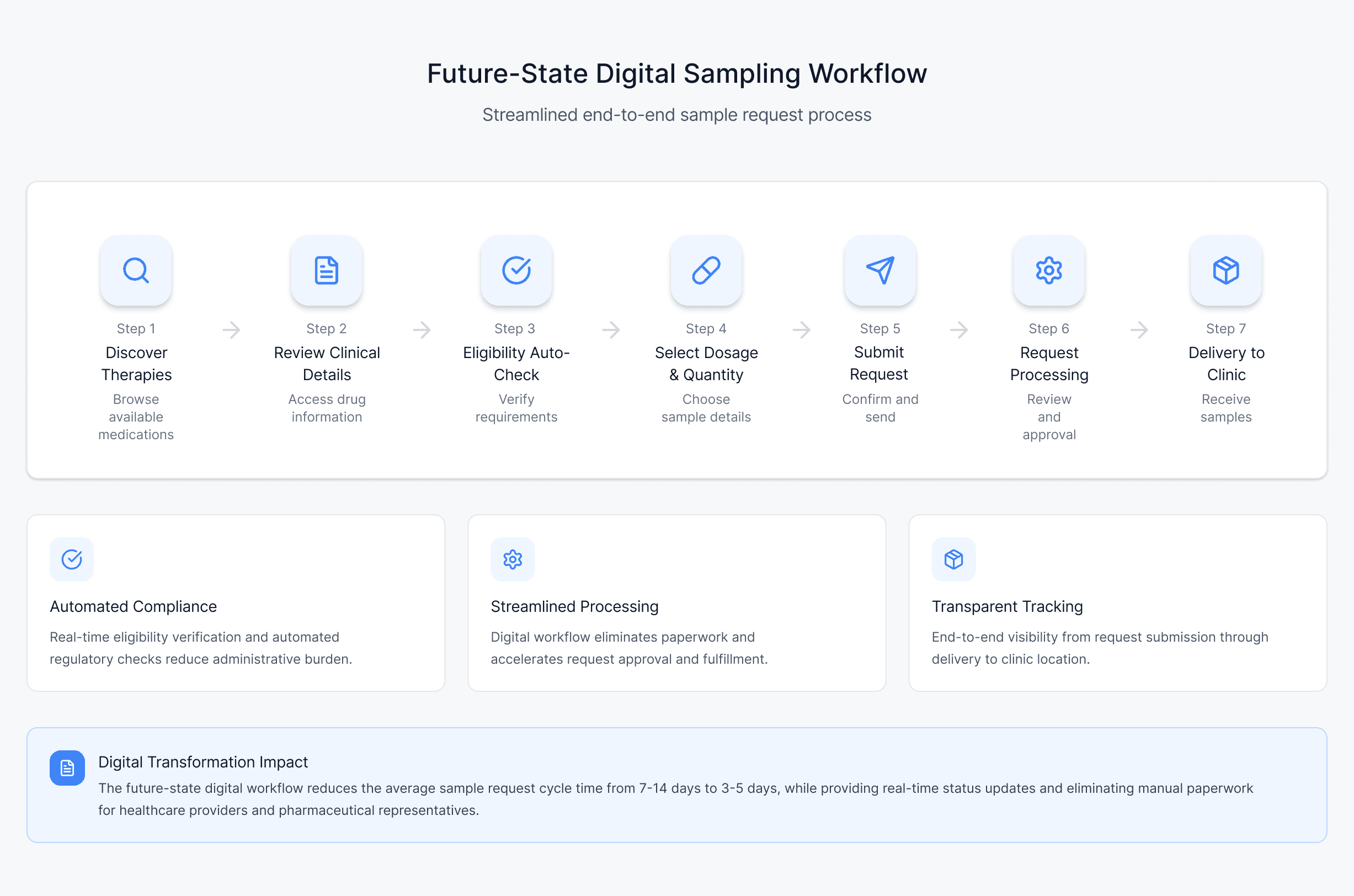Click the Delivery to Clinic box icon

1225,270
